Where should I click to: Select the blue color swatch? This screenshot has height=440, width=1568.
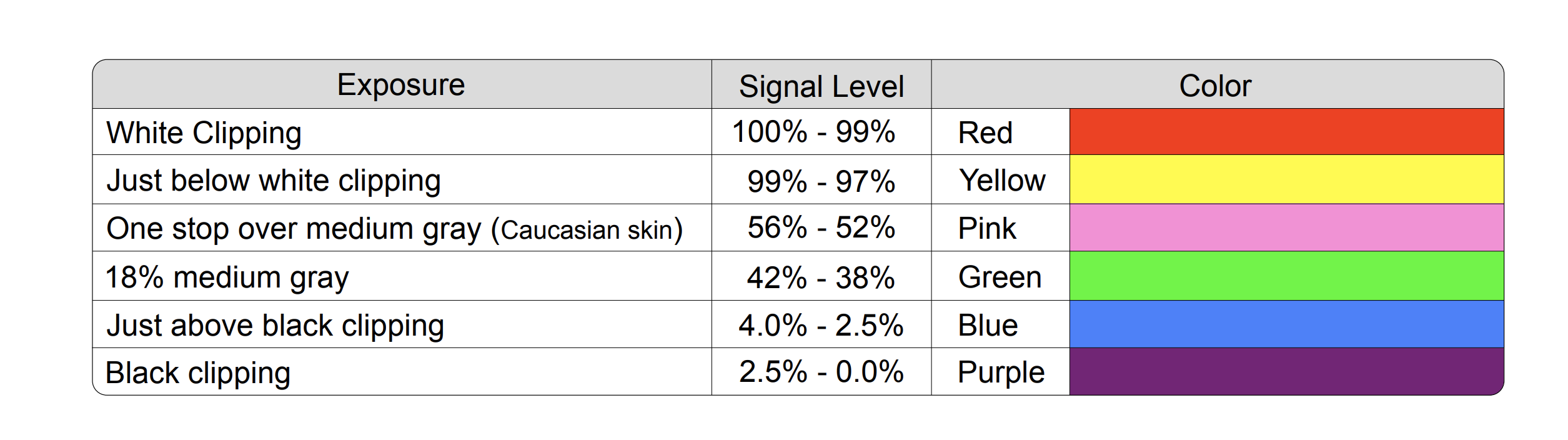click(1286, 324)
